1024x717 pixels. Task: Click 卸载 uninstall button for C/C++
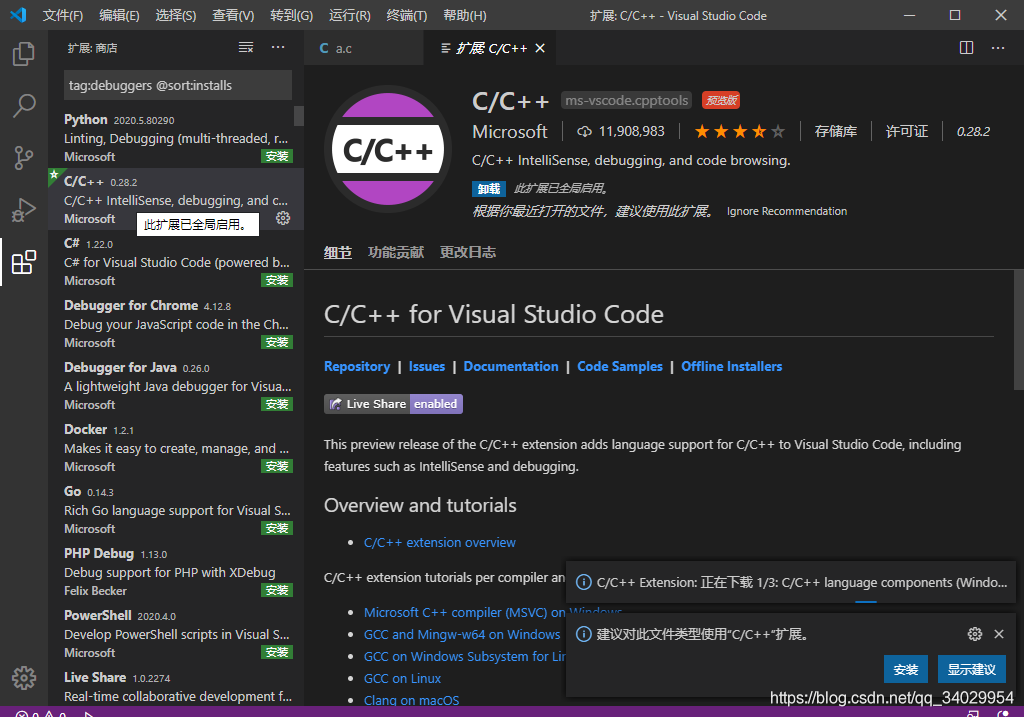488,189
